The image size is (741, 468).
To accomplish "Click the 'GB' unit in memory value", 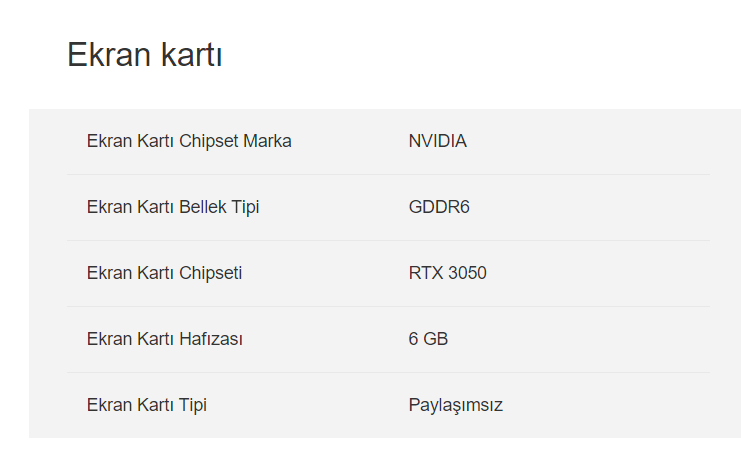I will 436,339.
